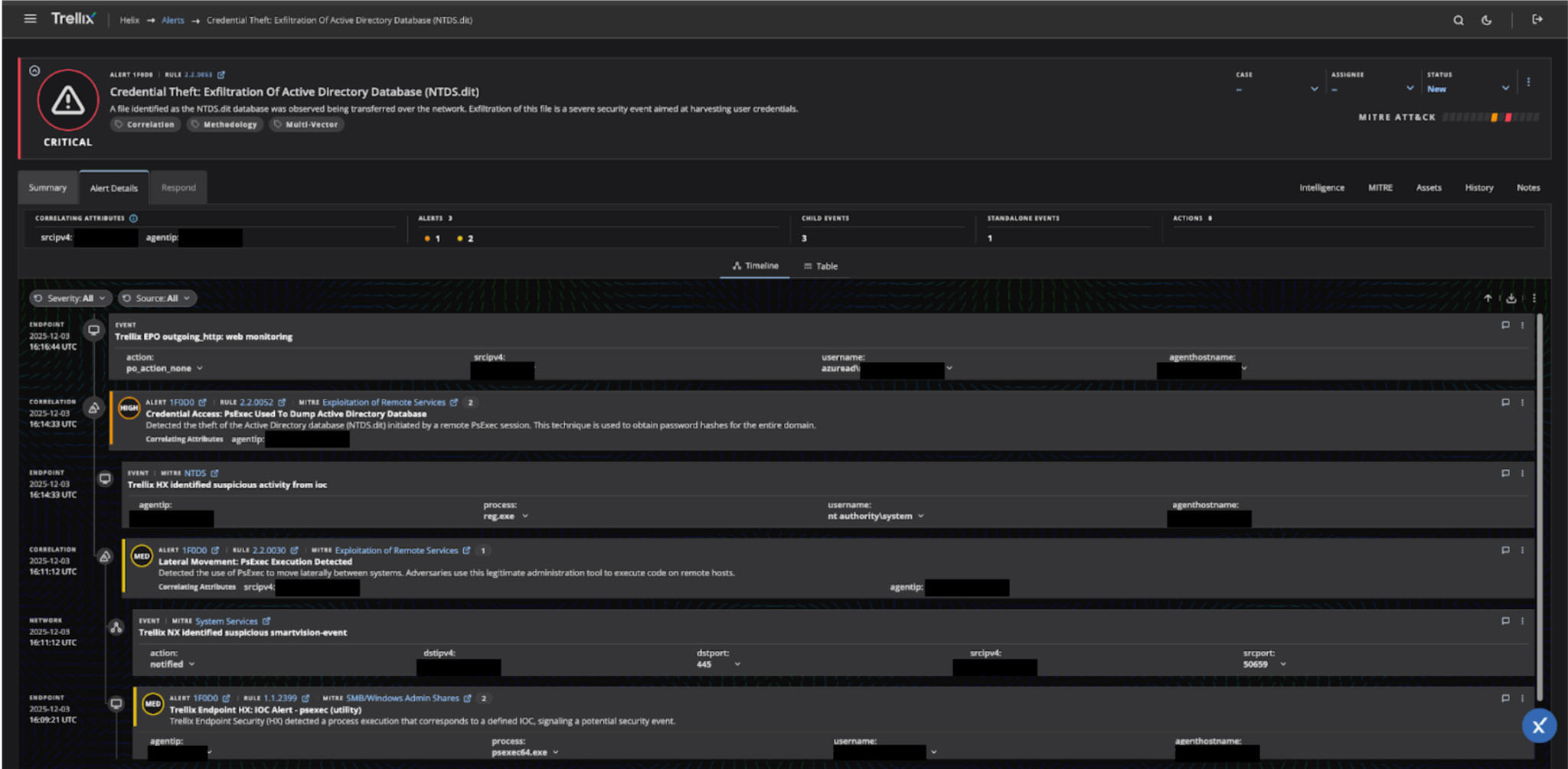Viewport: 1568px width, 769px height.
Task: Open the Status dropdown showing New
Action: [x=1467, y=89]
